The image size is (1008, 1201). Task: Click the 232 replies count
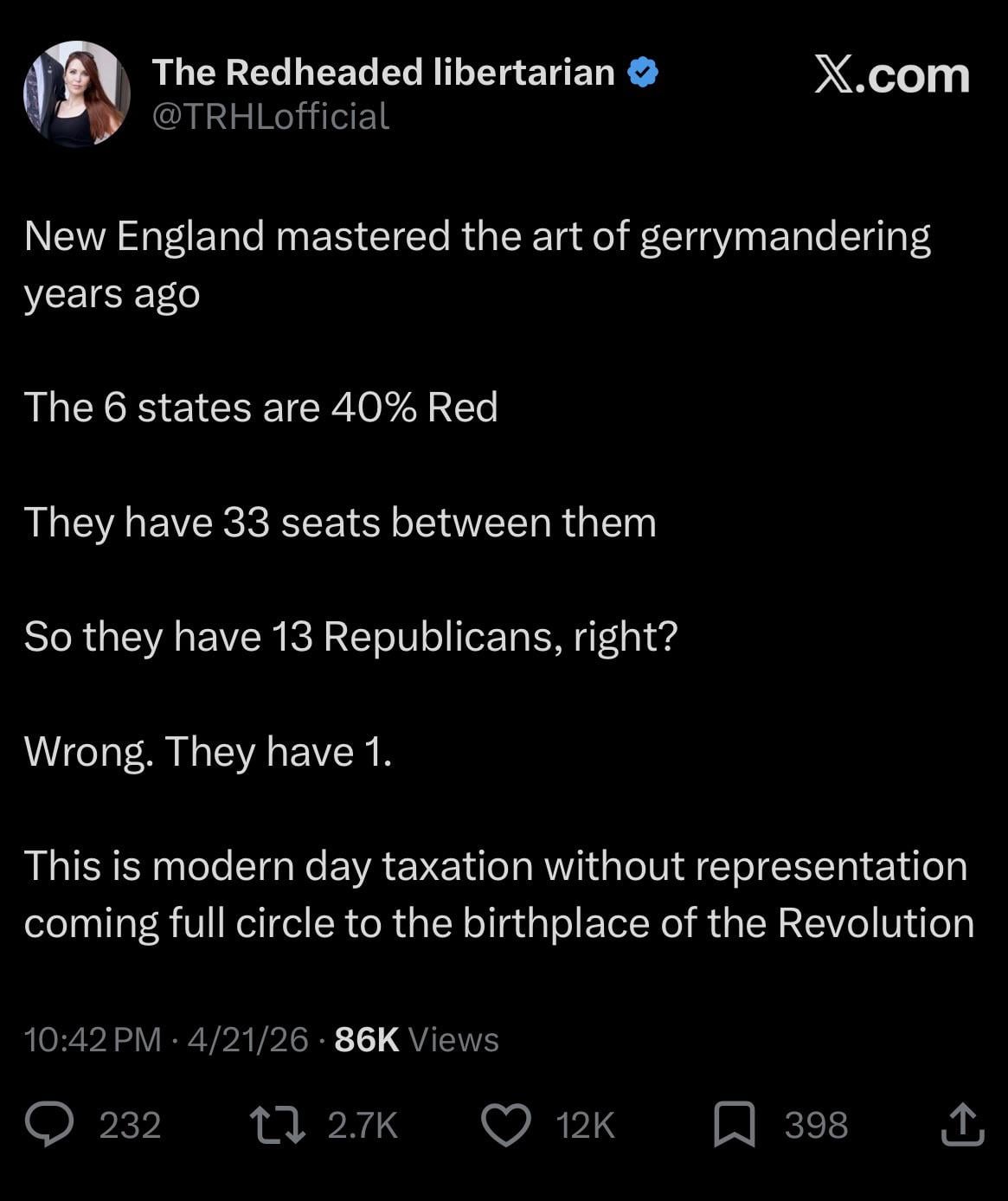130,1126
